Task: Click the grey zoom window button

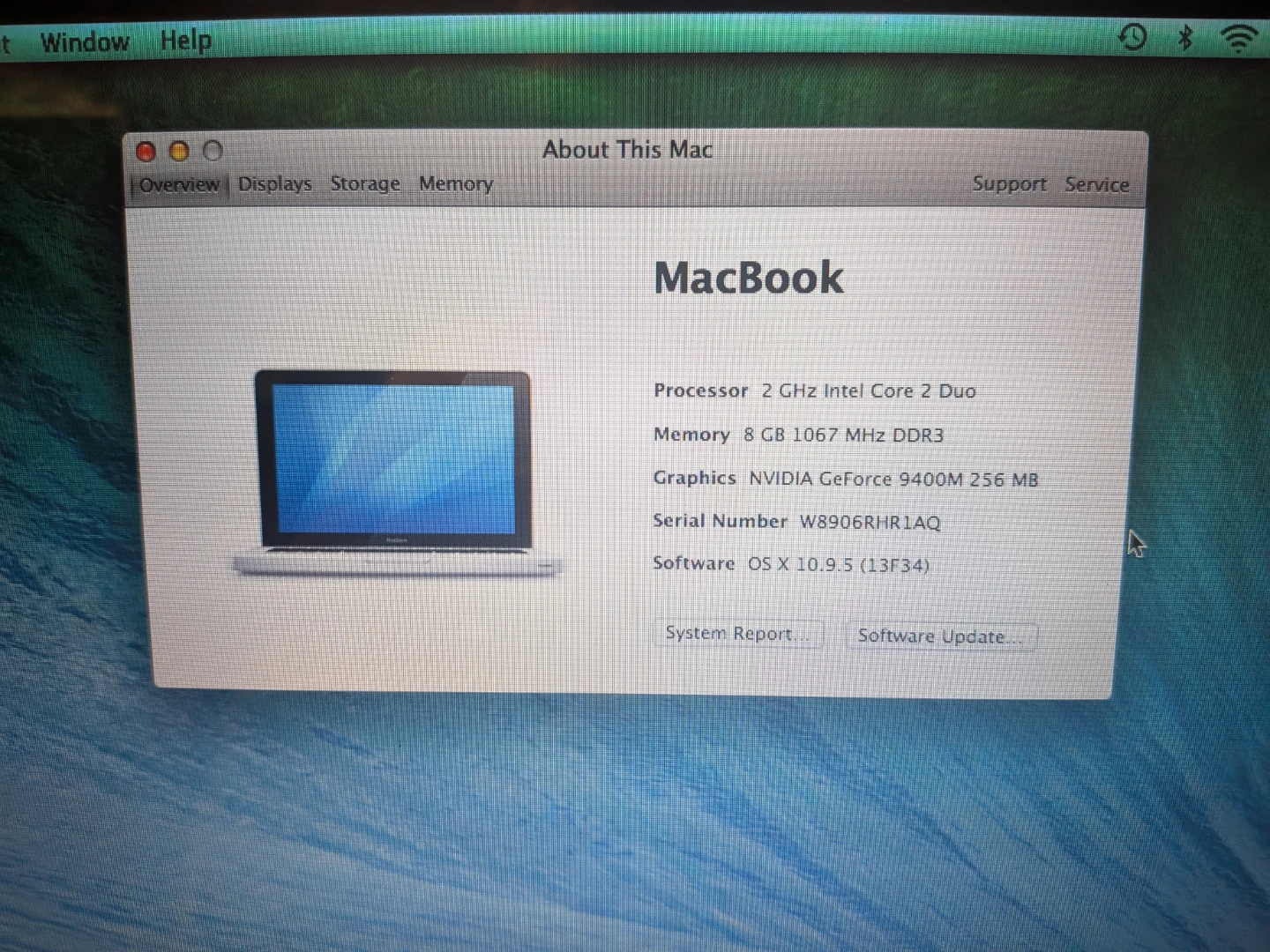Action: (x=213, y=152)
